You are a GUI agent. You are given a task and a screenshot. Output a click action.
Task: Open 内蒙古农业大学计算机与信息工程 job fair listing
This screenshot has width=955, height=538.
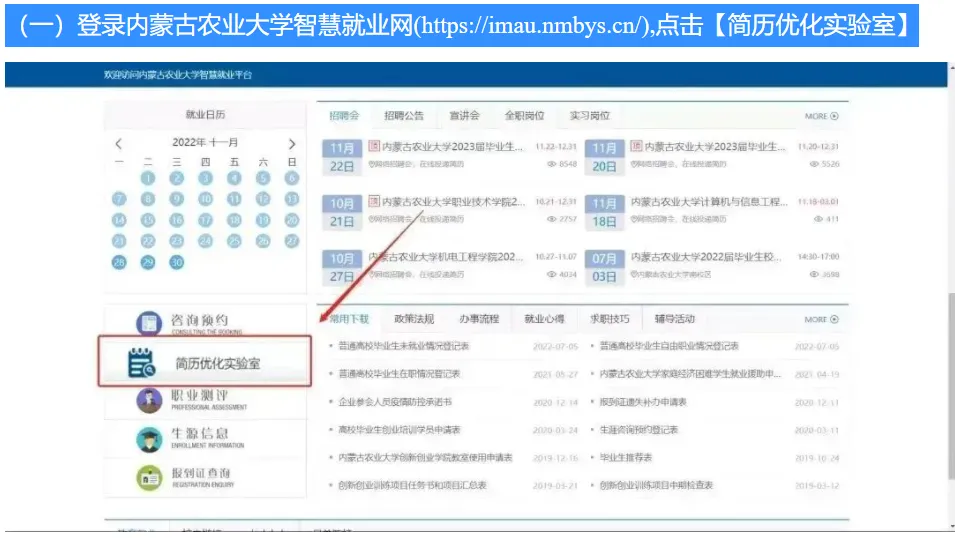(709, 202)
